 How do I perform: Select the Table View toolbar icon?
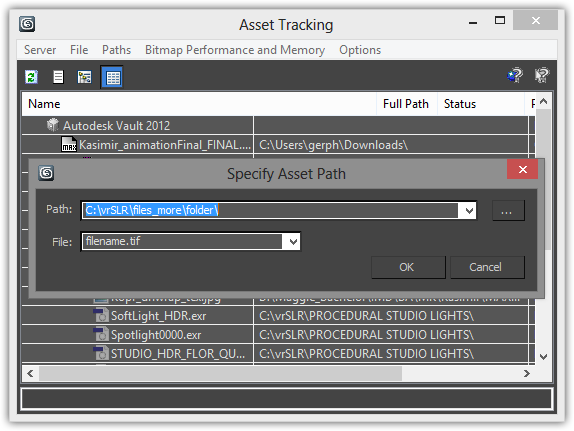[x=112, y=77]
